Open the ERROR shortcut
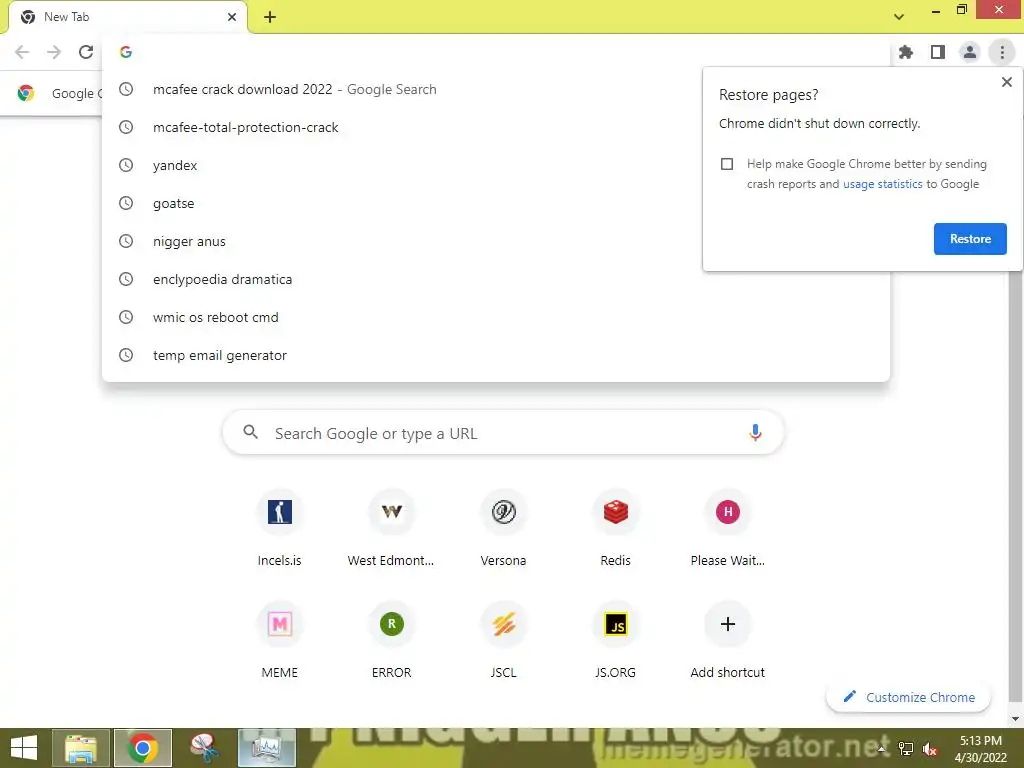 pos(391,641)
